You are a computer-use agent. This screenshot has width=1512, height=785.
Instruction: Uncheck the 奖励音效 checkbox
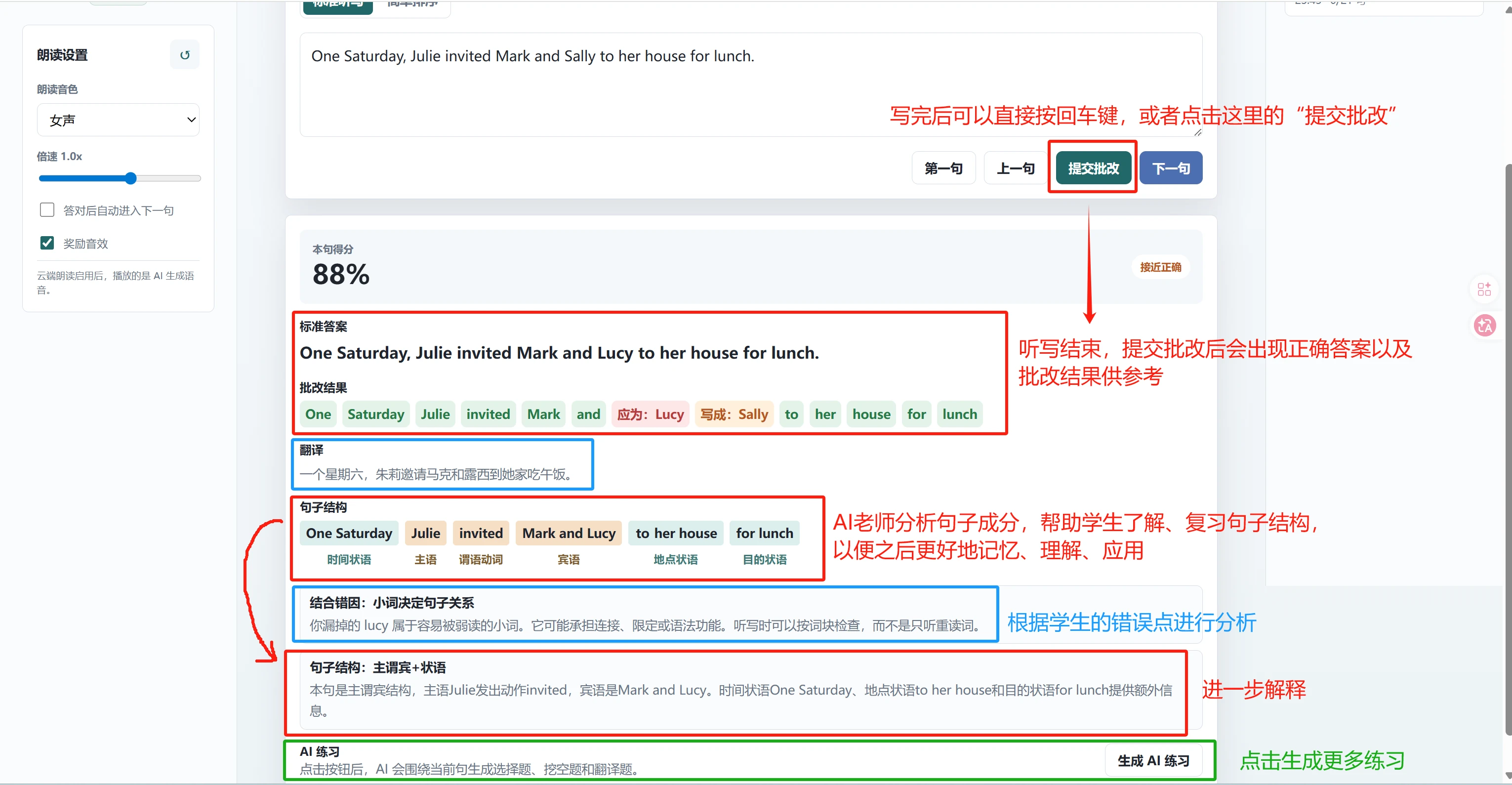47,243
